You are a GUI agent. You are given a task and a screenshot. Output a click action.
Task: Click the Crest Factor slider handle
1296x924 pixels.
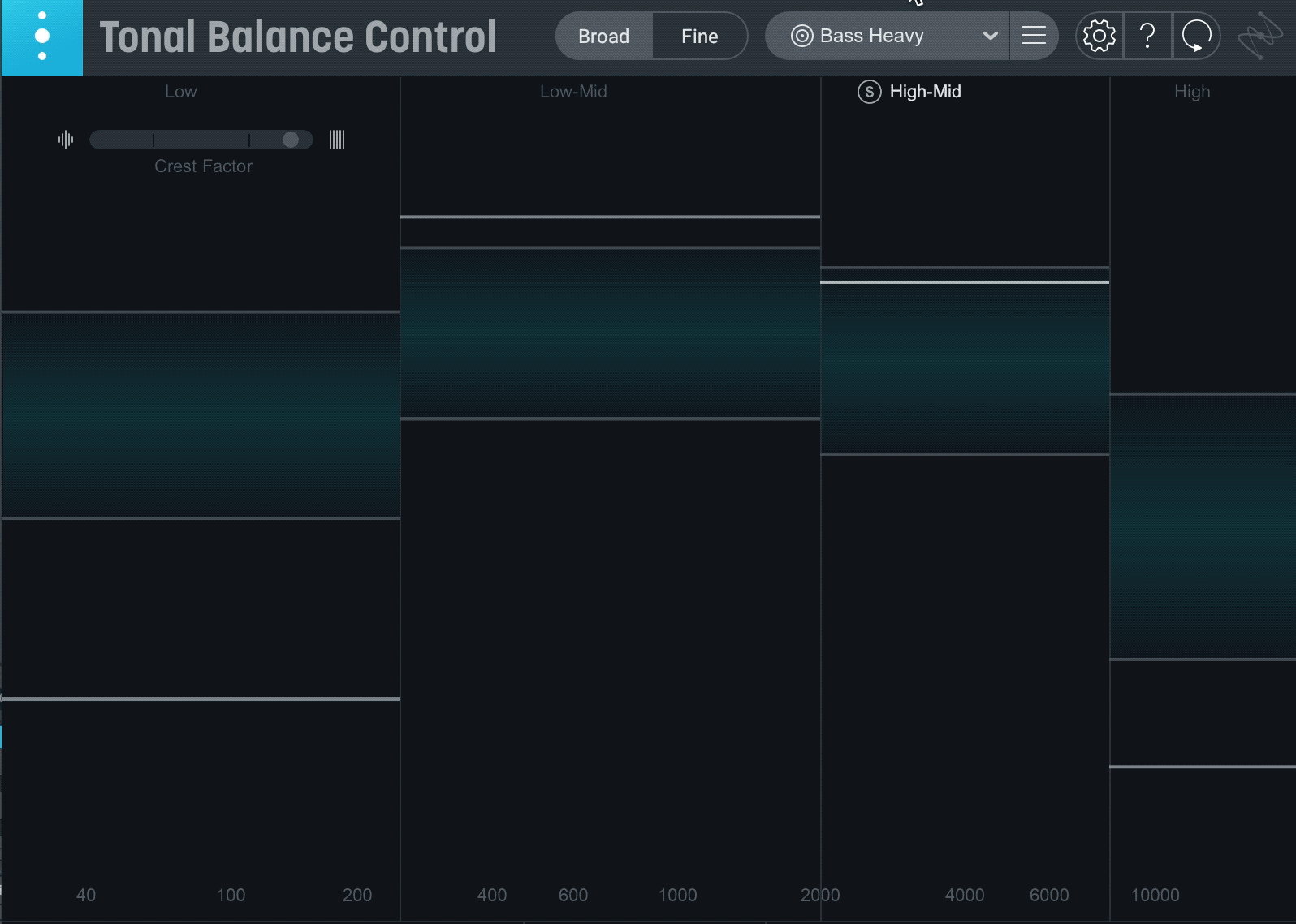pos(291,140)
